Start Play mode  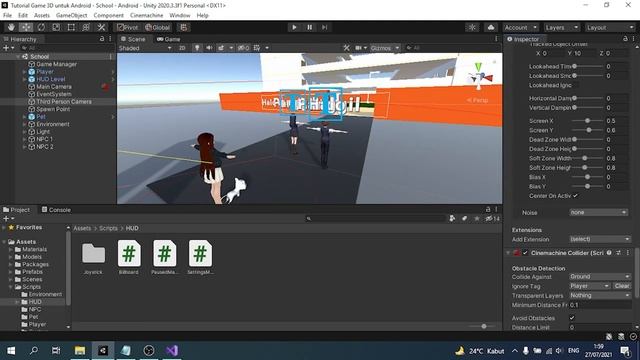coord(294,27)
